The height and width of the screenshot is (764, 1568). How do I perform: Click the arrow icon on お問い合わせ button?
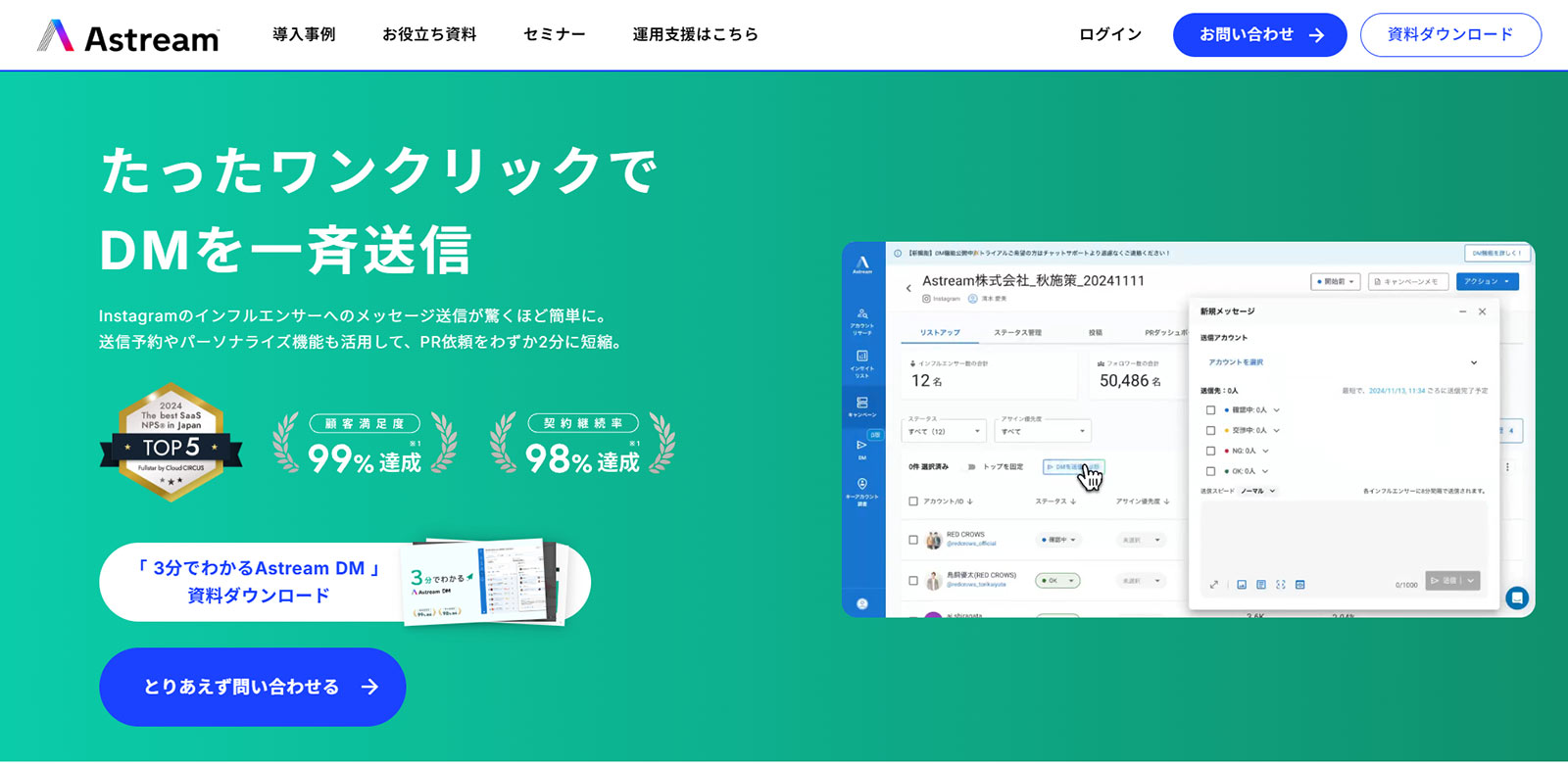[x=1317, y=35]
